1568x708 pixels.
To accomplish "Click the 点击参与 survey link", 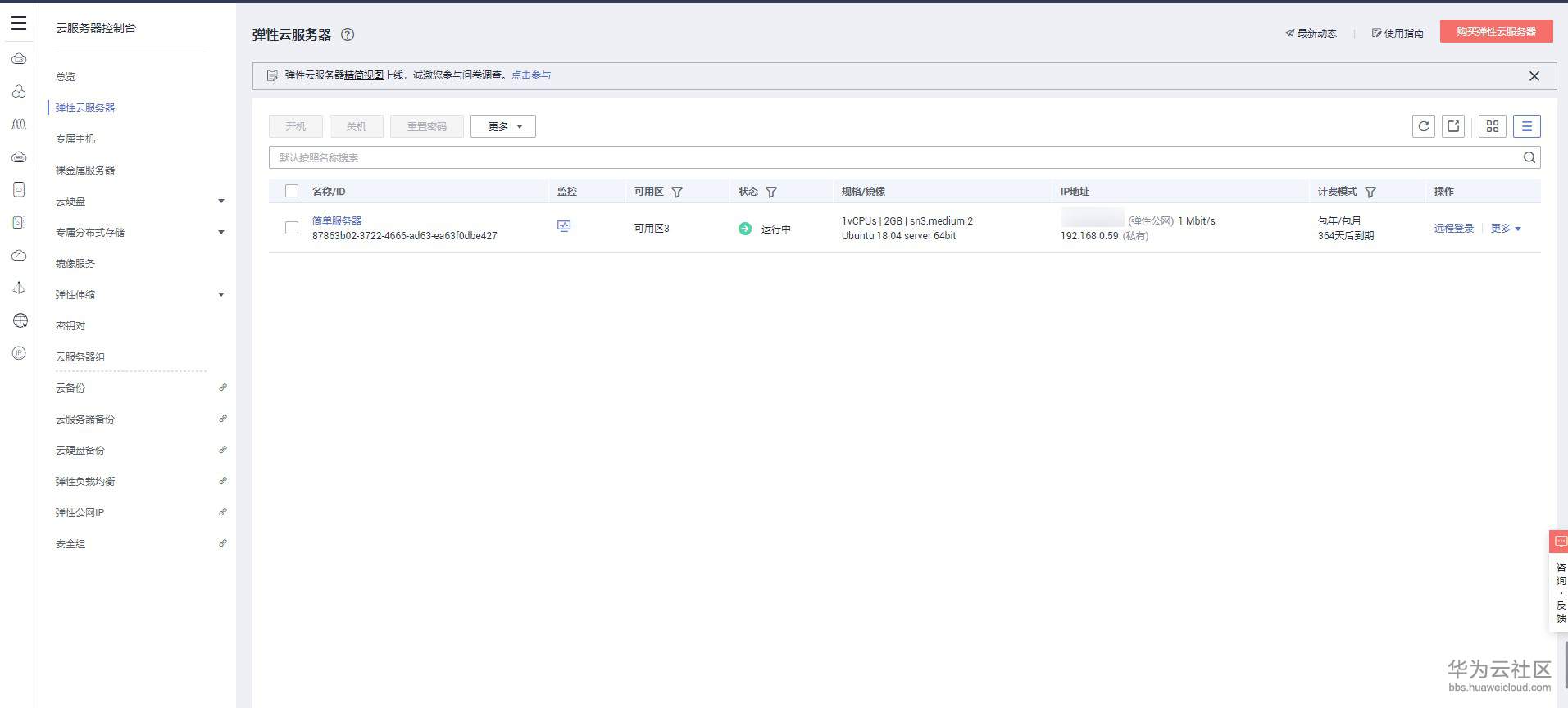I will [531, 75].
